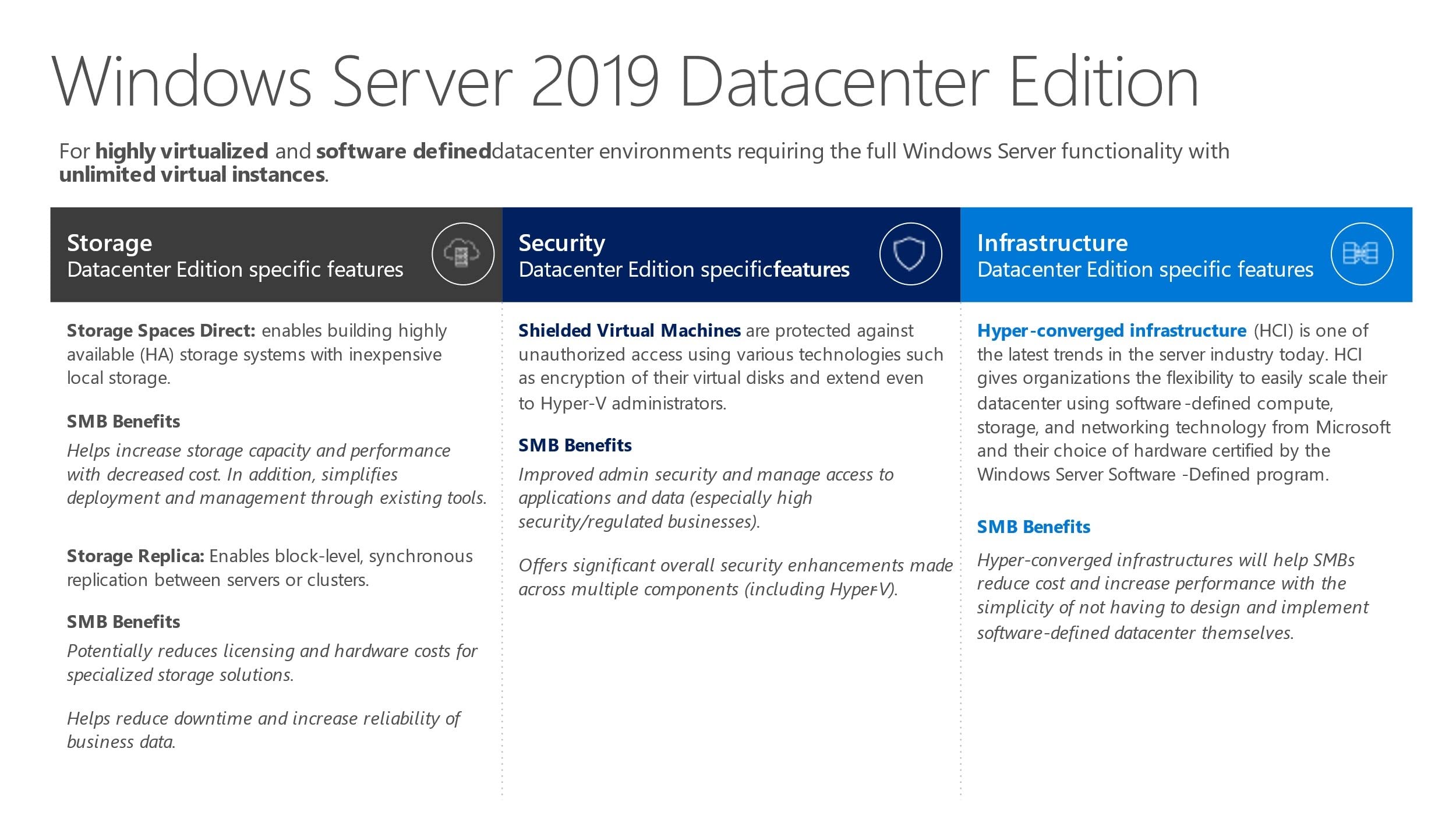This screenshot has height=819, width=1456.
Task: Click the 'software defined' bold phrase
Action: pos(404,151)
